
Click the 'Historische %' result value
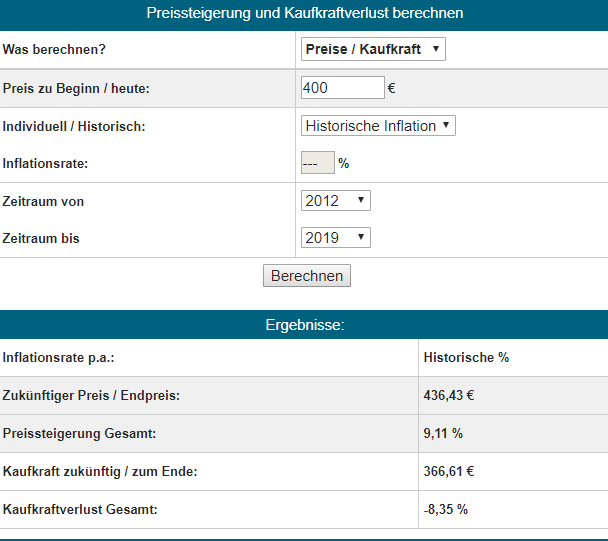pyautogui.click(x=466, y=358)
